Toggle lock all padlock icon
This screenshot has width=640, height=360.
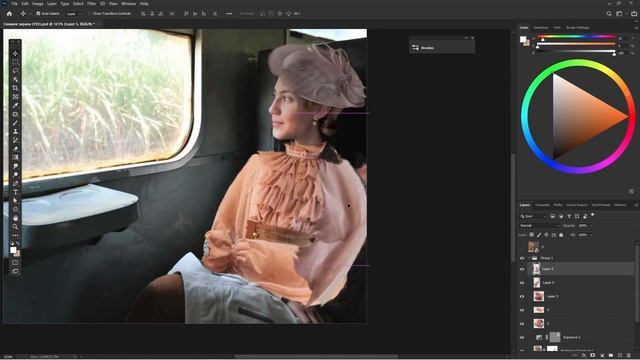click(x=561, y=235)
